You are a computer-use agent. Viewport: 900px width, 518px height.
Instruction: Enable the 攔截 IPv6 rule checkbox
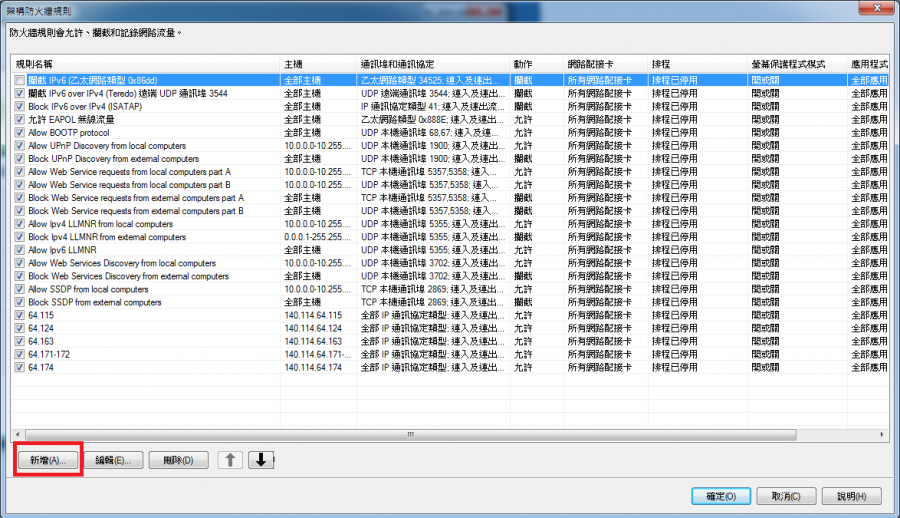pos(20,79)
